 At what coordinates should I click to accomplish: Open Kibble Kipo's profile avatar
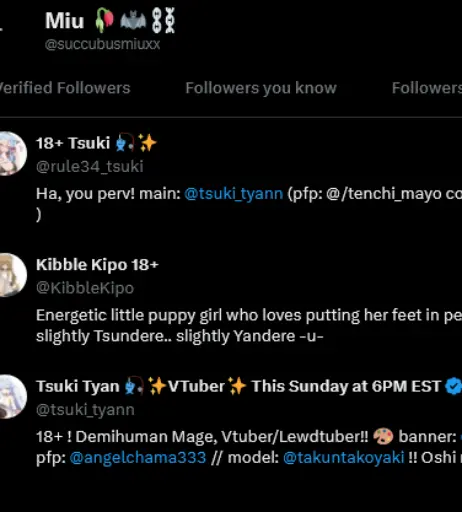coord(12,275)
